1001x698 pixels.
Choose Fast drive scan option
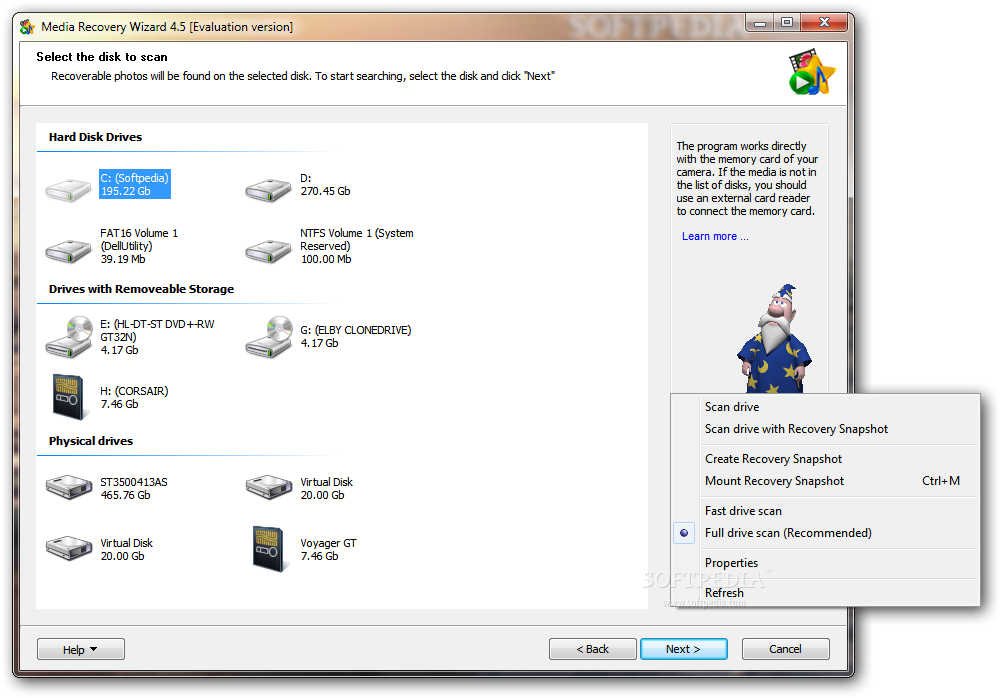pos(743,511)
